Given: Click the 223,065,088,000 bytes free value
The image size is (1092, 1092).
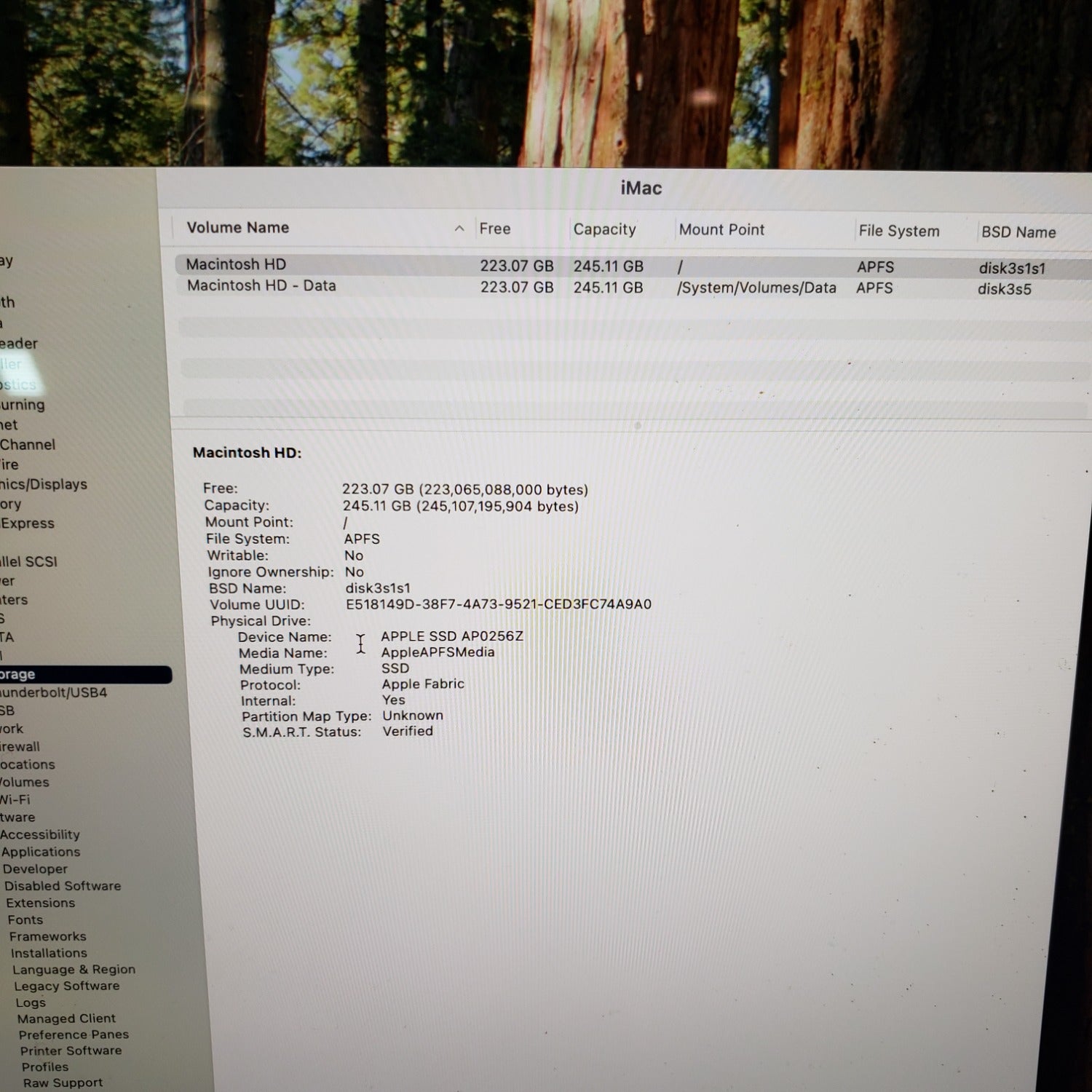Looking at the screenshot, I should click(x=503, y=489).
